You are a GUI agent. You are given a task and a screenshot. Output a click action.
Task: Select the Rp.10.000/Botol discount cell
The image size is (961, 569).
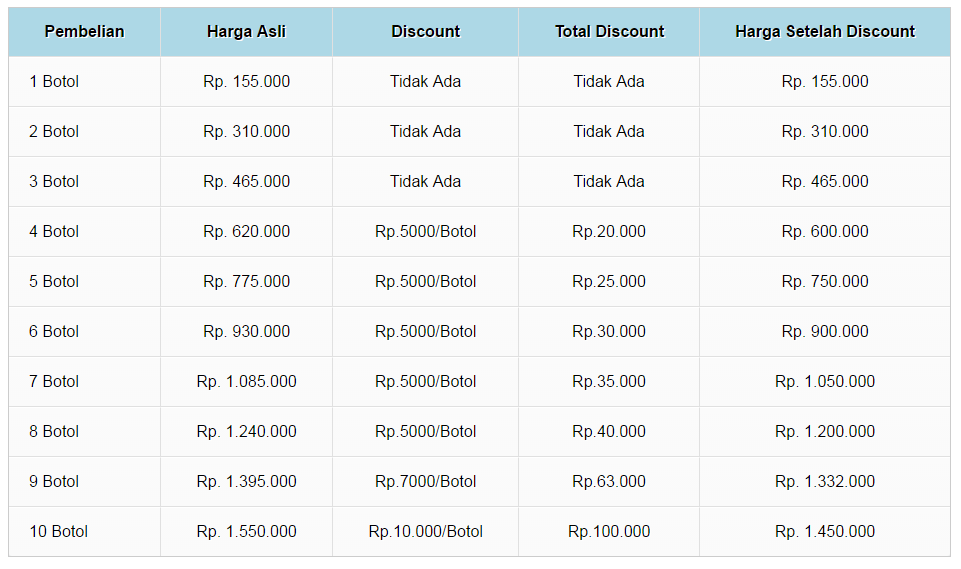(425, 531)
